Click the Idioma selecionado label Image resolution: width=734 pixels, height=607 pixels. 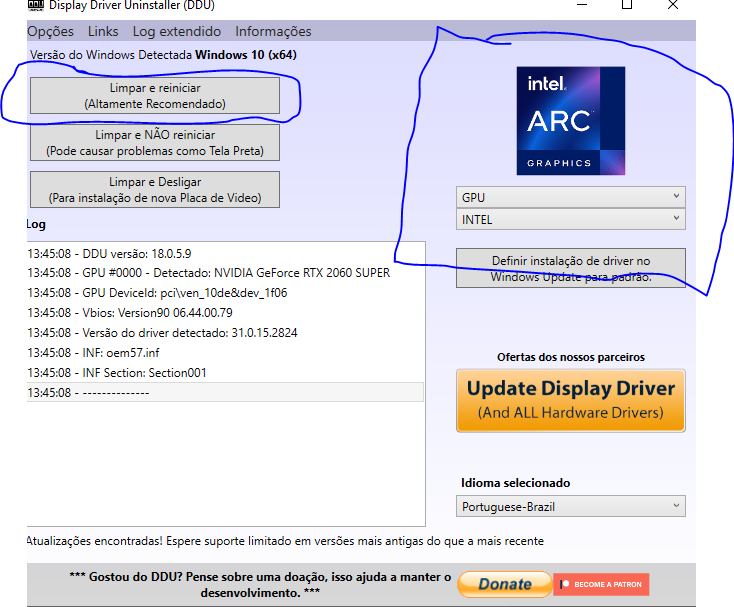(515, 483)
